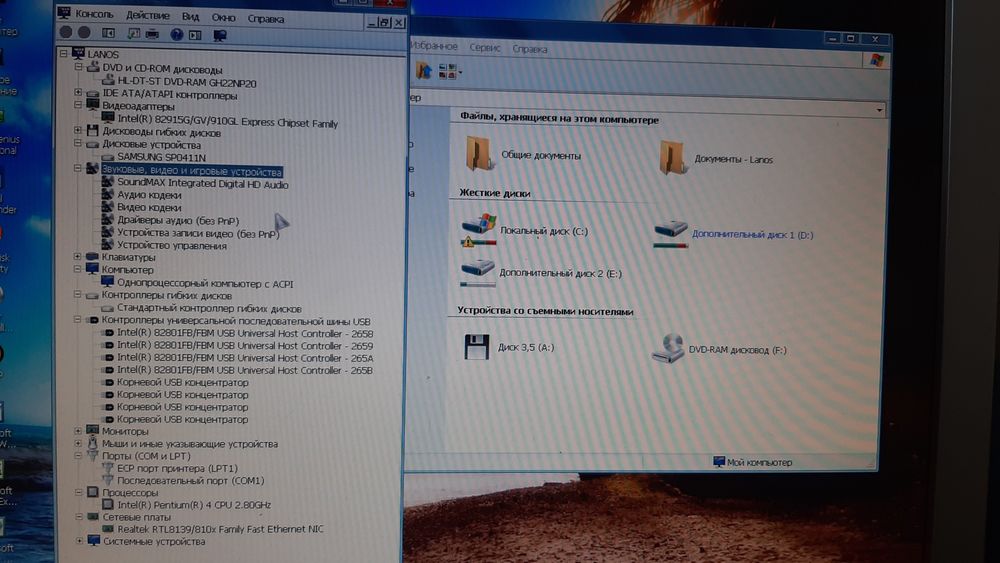The width and height of the screenshot is (1000, 563).
Task: Click the Файлы, хранящиеся на этом компьютере header
Action: [559, 118]
